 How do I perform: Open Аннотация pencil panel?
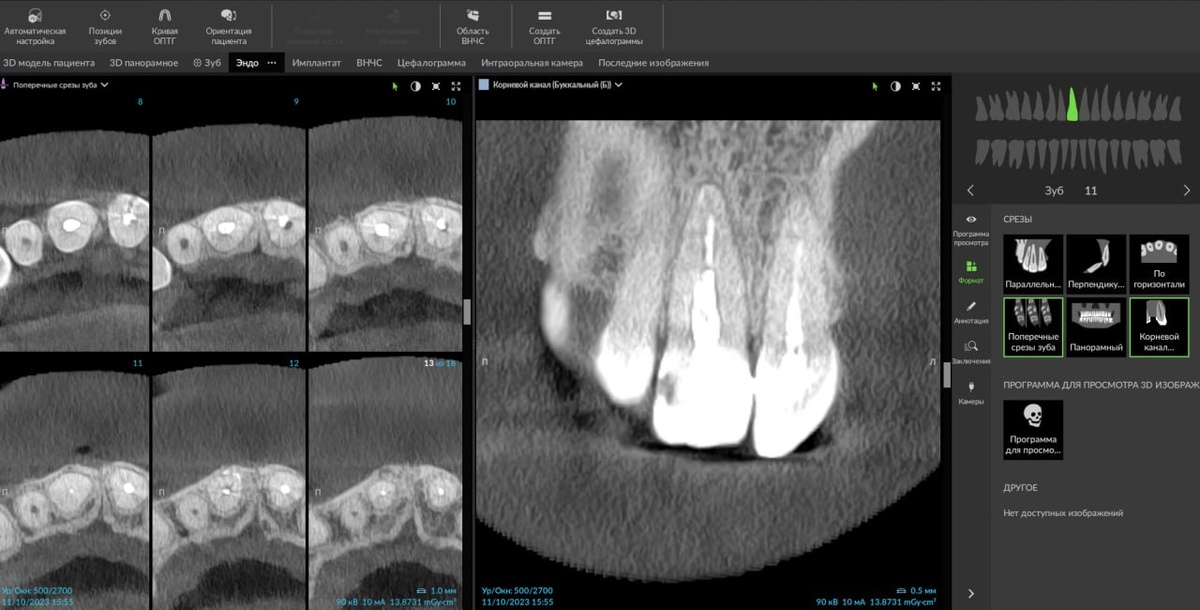point(970,312)
